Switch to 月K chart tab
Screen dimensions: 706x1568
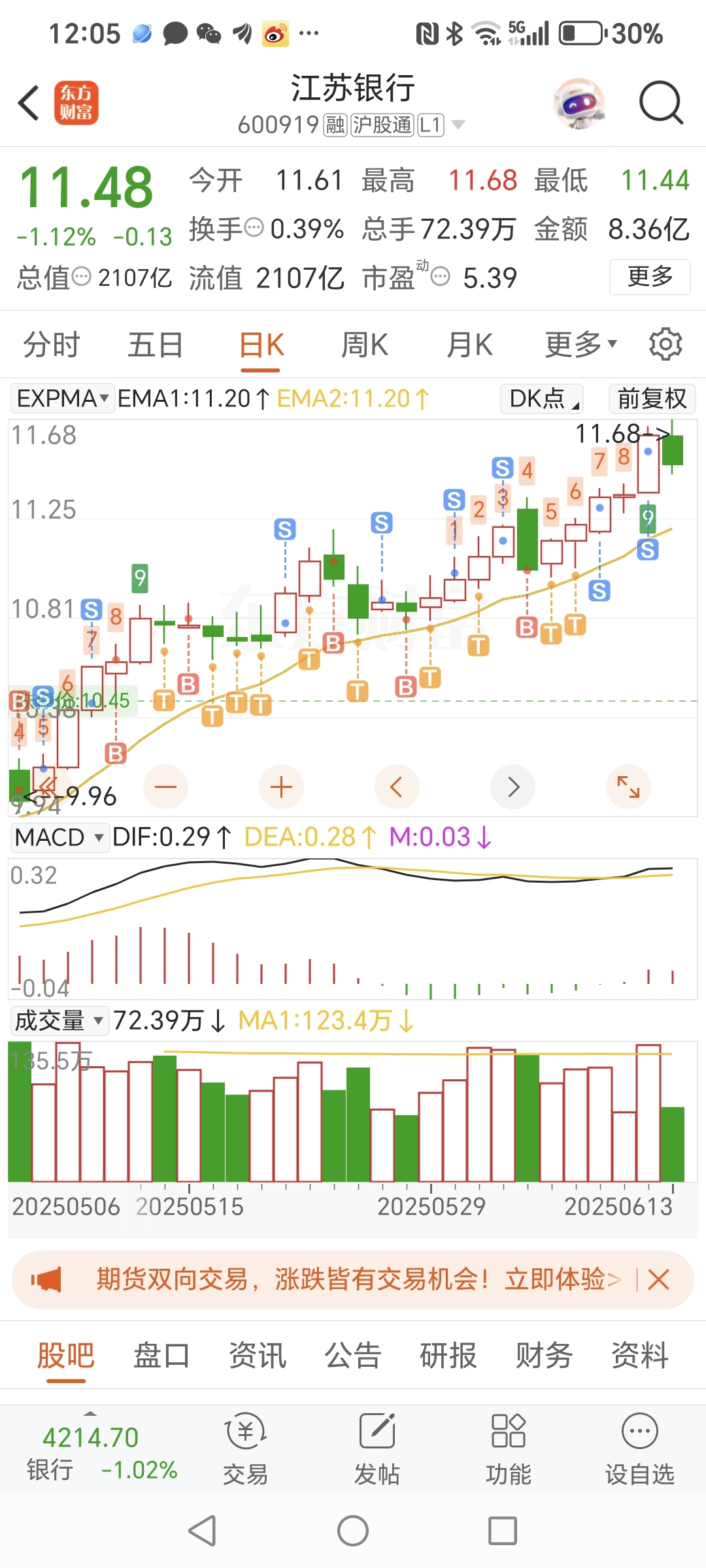(469, 344)
